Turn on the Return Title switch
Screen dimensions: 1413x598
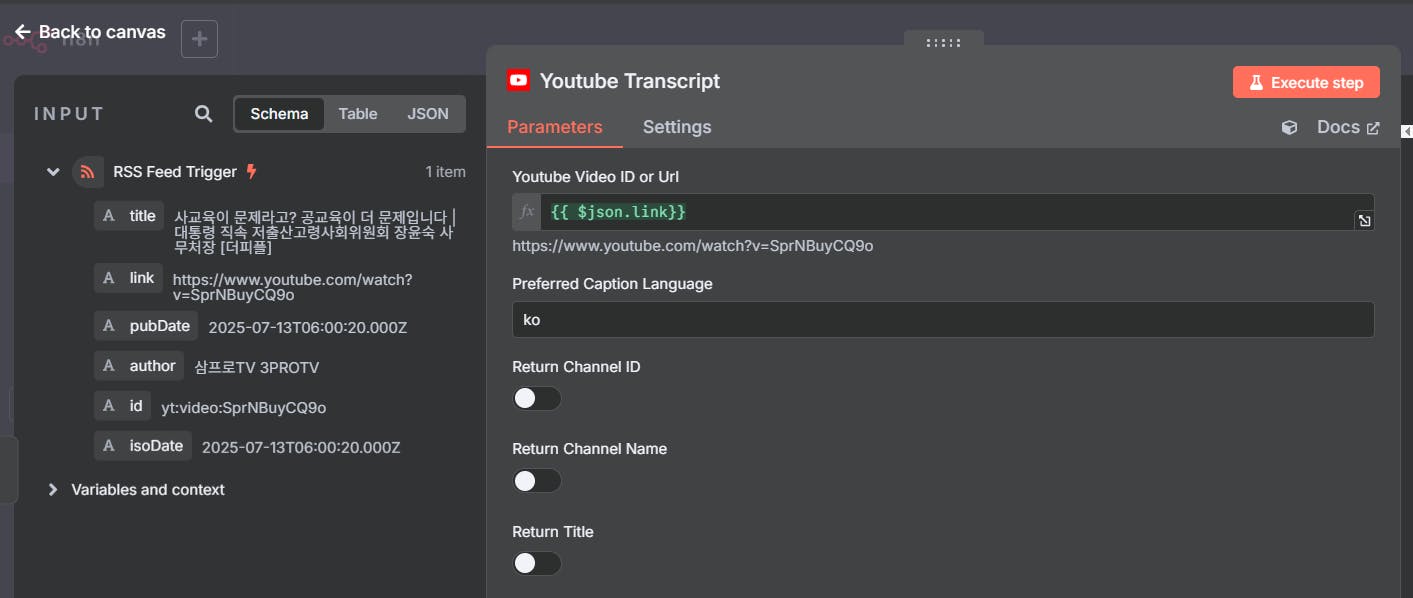pyautogui.click(x=537, y=564)
